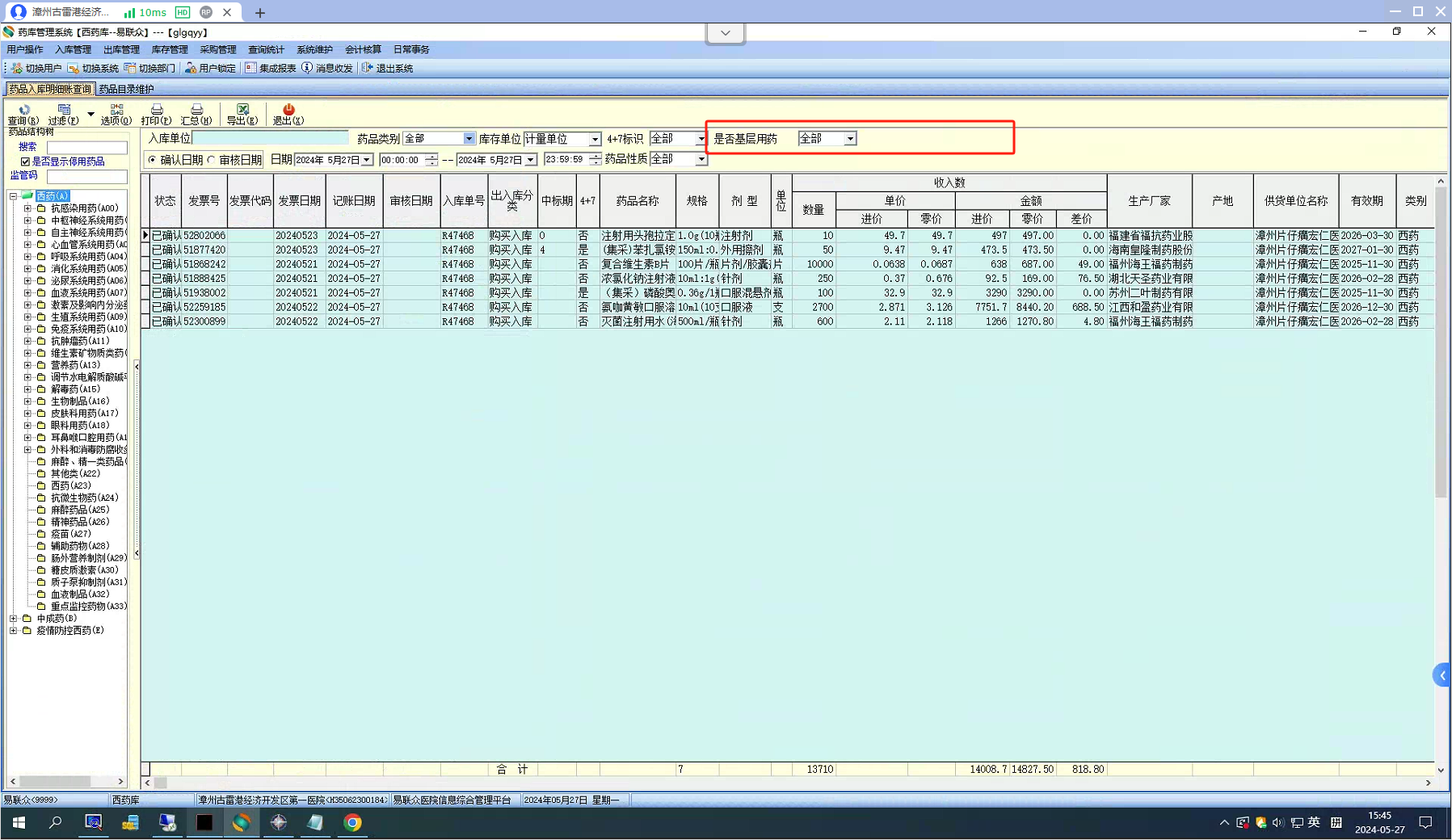Open the 选项 (Options) toolbar icon

(116, 114)
